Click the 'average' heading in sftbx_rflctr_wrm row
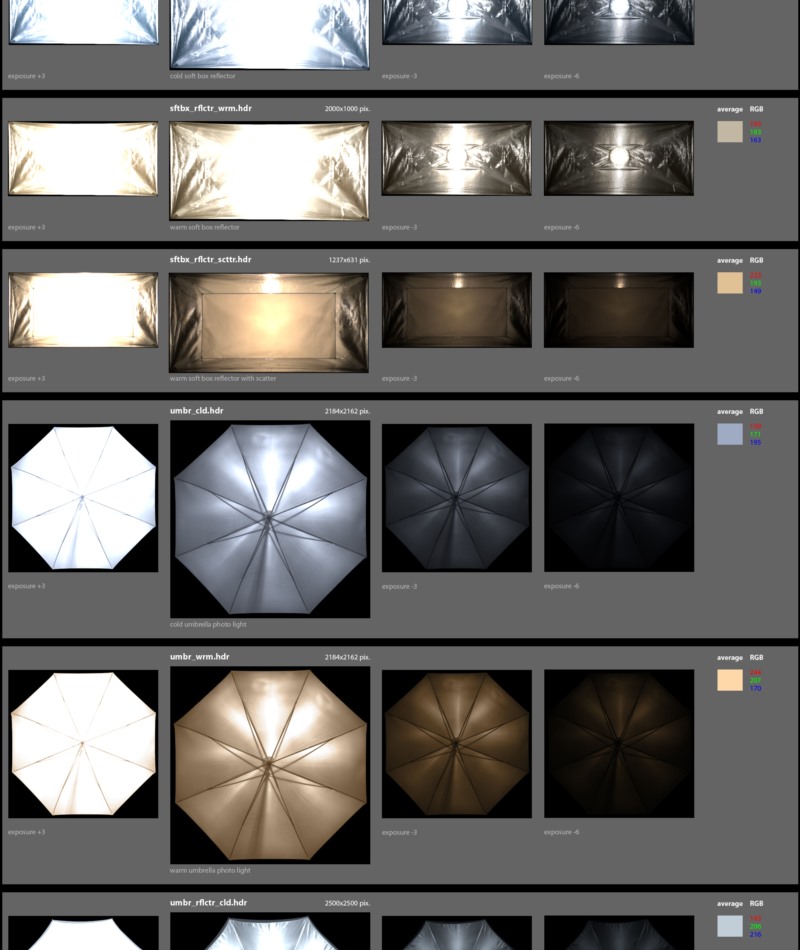Image resolution: width=800 pixels, height=950 pixels. click(x=730, y=110)
